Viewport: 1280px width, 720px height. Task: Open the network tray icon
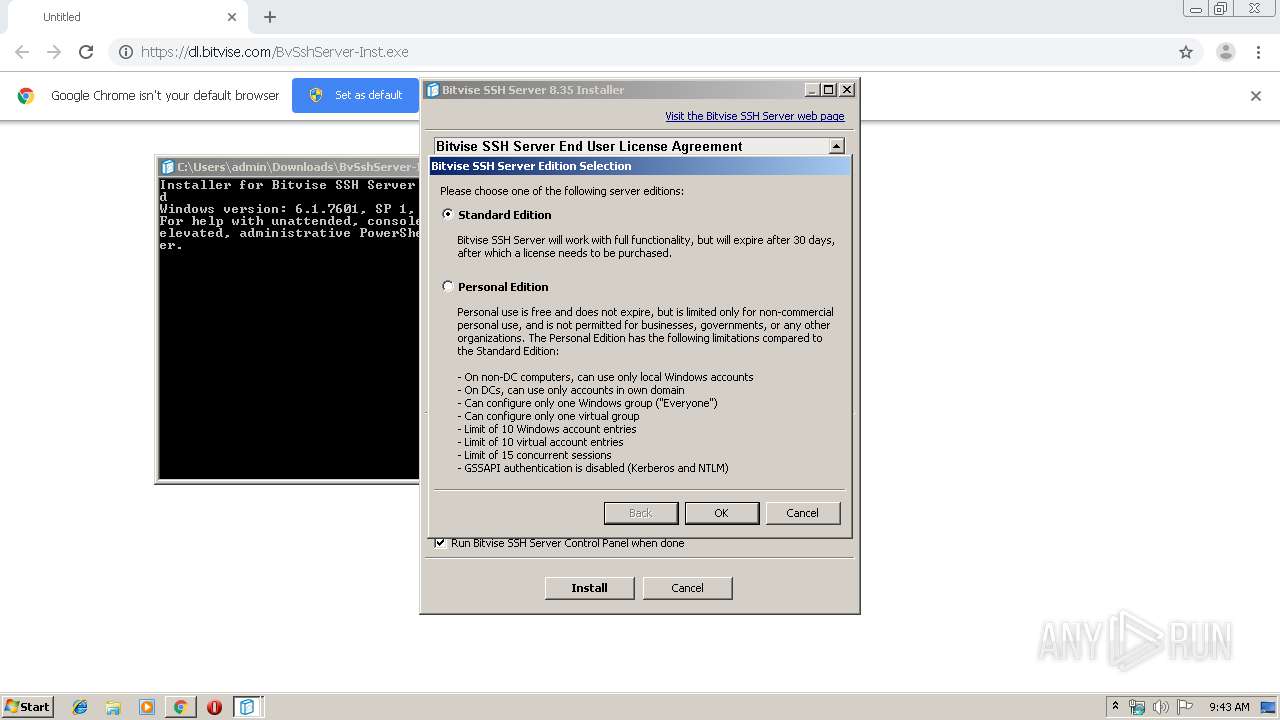1137,707
